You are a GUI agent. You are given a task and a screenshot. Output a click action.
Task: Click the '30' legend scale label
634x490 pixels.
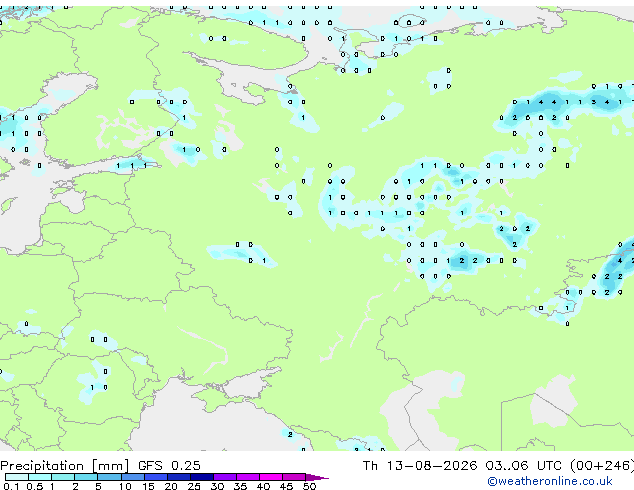click(x=217, y=486)
